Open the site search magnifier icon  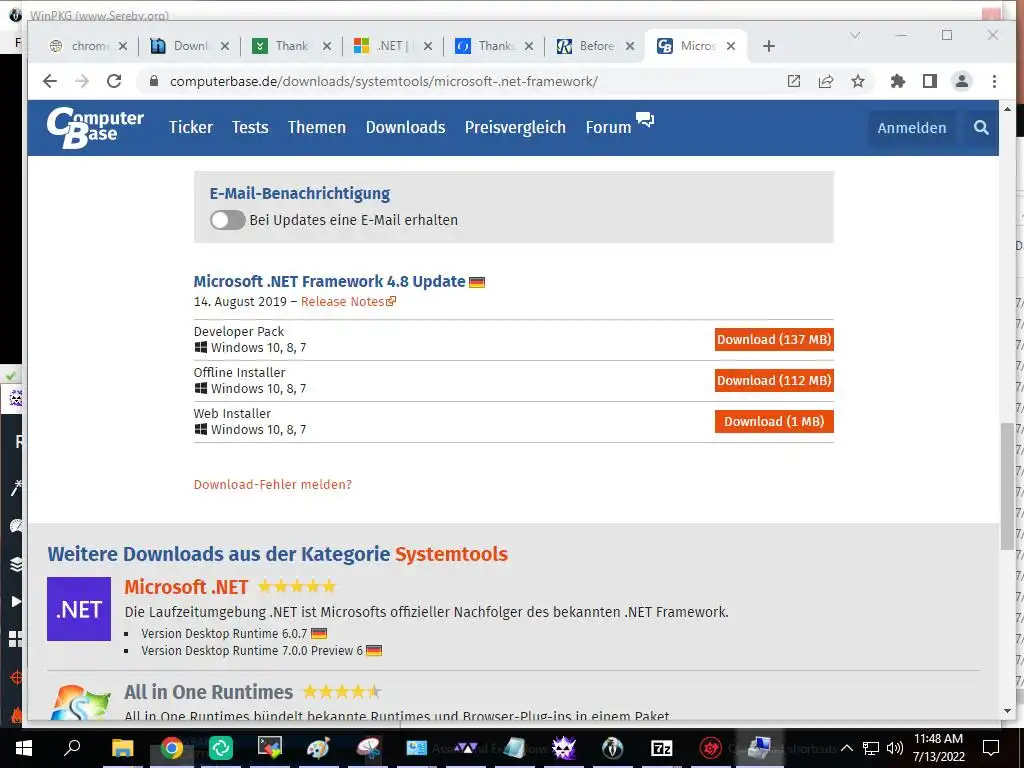[981, 128]
